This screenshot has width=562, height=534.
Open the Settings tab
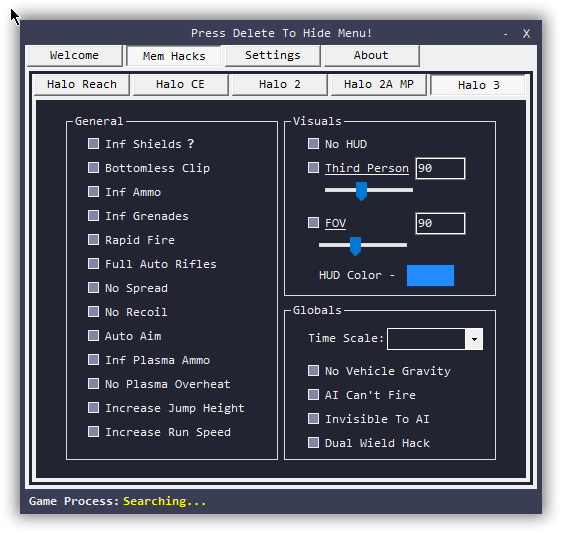point(272,56)
